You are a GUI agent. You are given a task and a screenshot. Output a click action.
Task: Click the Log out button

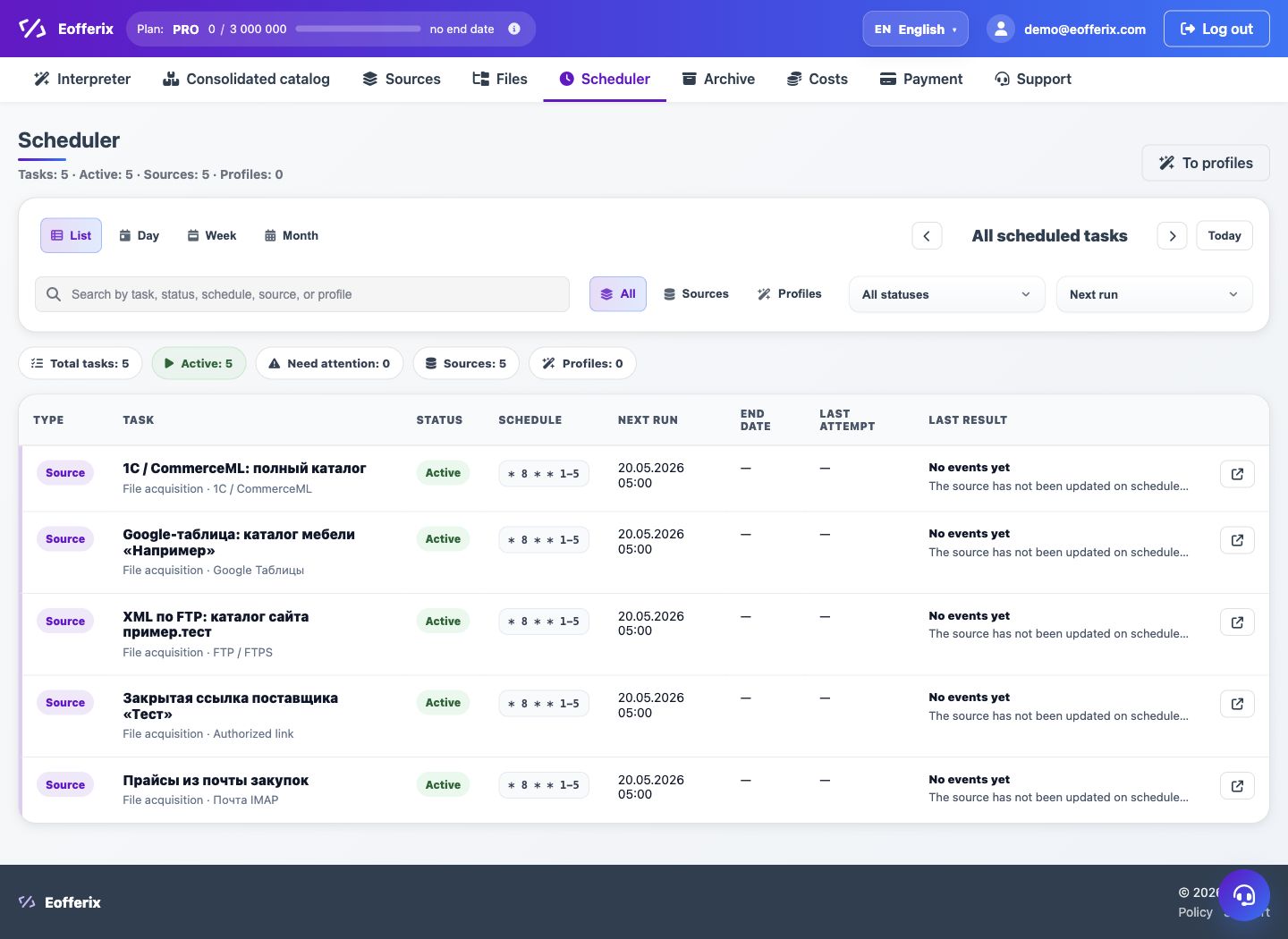(x=1216, y=29)
